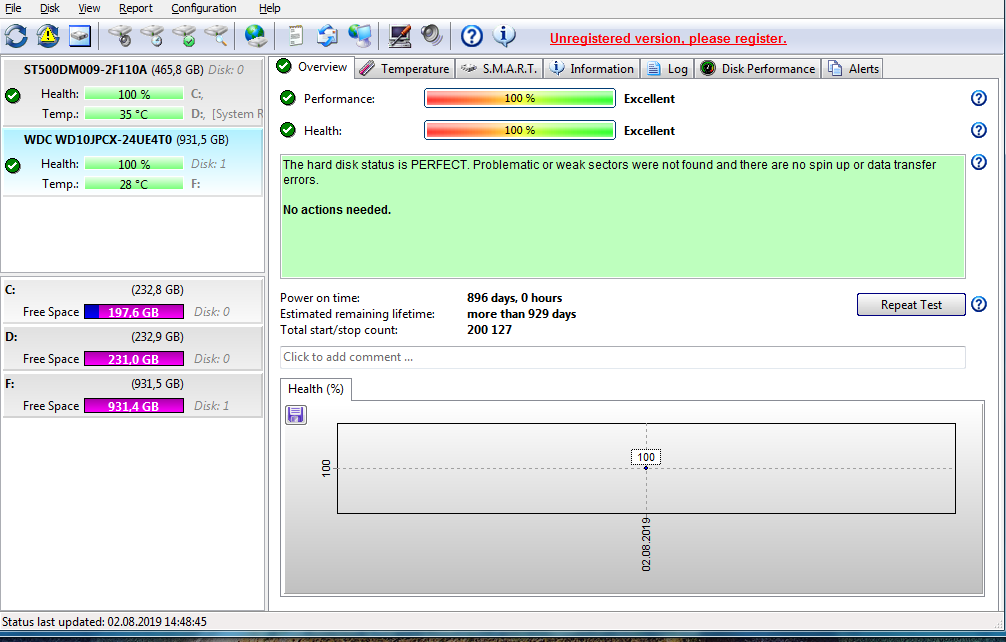The width and height of the screenshot is (1006, 642).
Task: Click the refresh with warning sign icon
Action: tap(48, 36)
